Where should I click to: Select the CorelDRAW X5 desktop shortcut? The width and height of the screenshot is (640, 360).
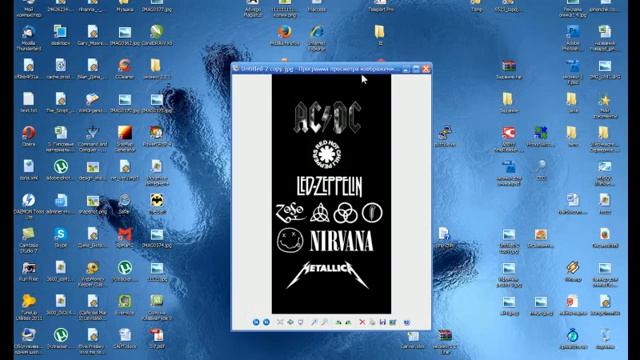click(x=157, y=35)
